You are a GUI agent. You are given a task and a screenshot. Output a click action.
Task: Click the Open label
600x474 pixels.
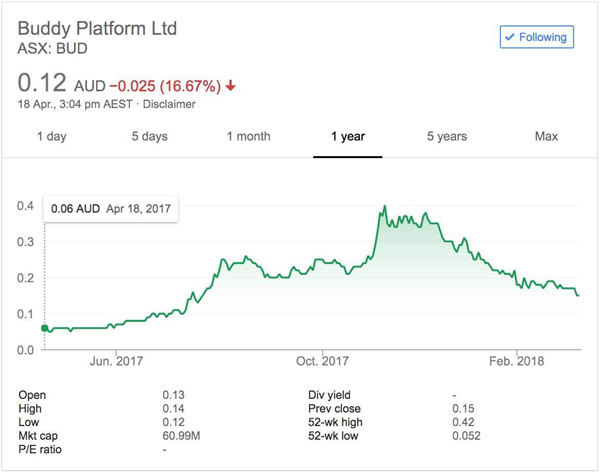tap(32, 395)
